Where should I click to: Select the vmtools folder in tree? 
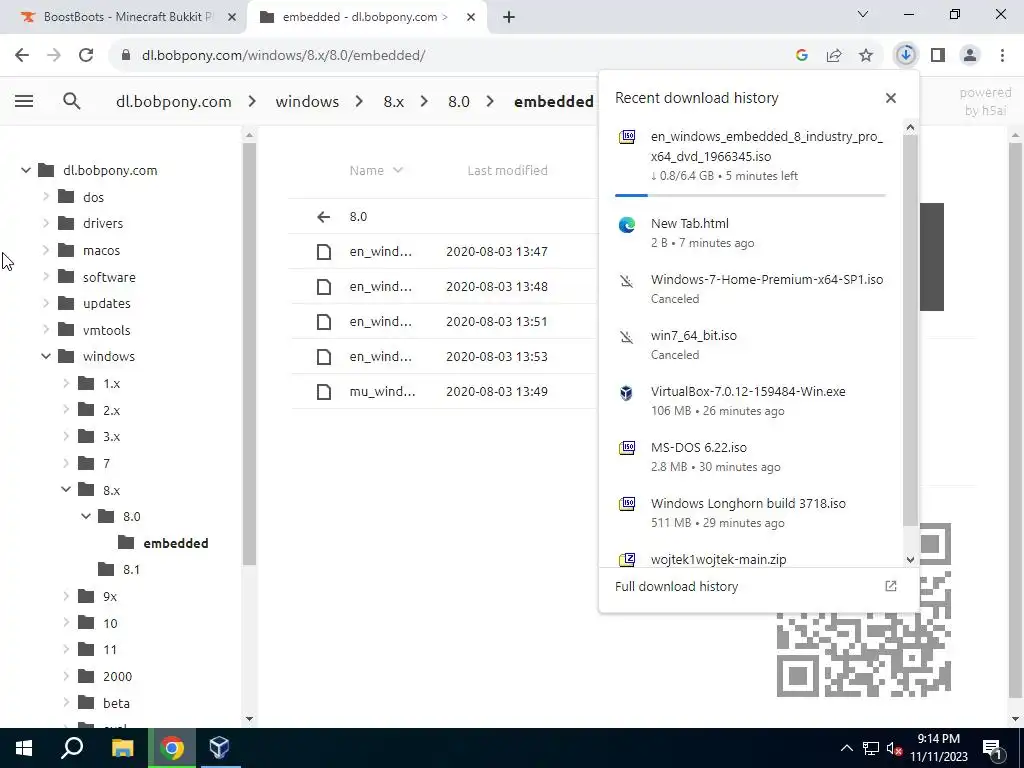(106, 330)
